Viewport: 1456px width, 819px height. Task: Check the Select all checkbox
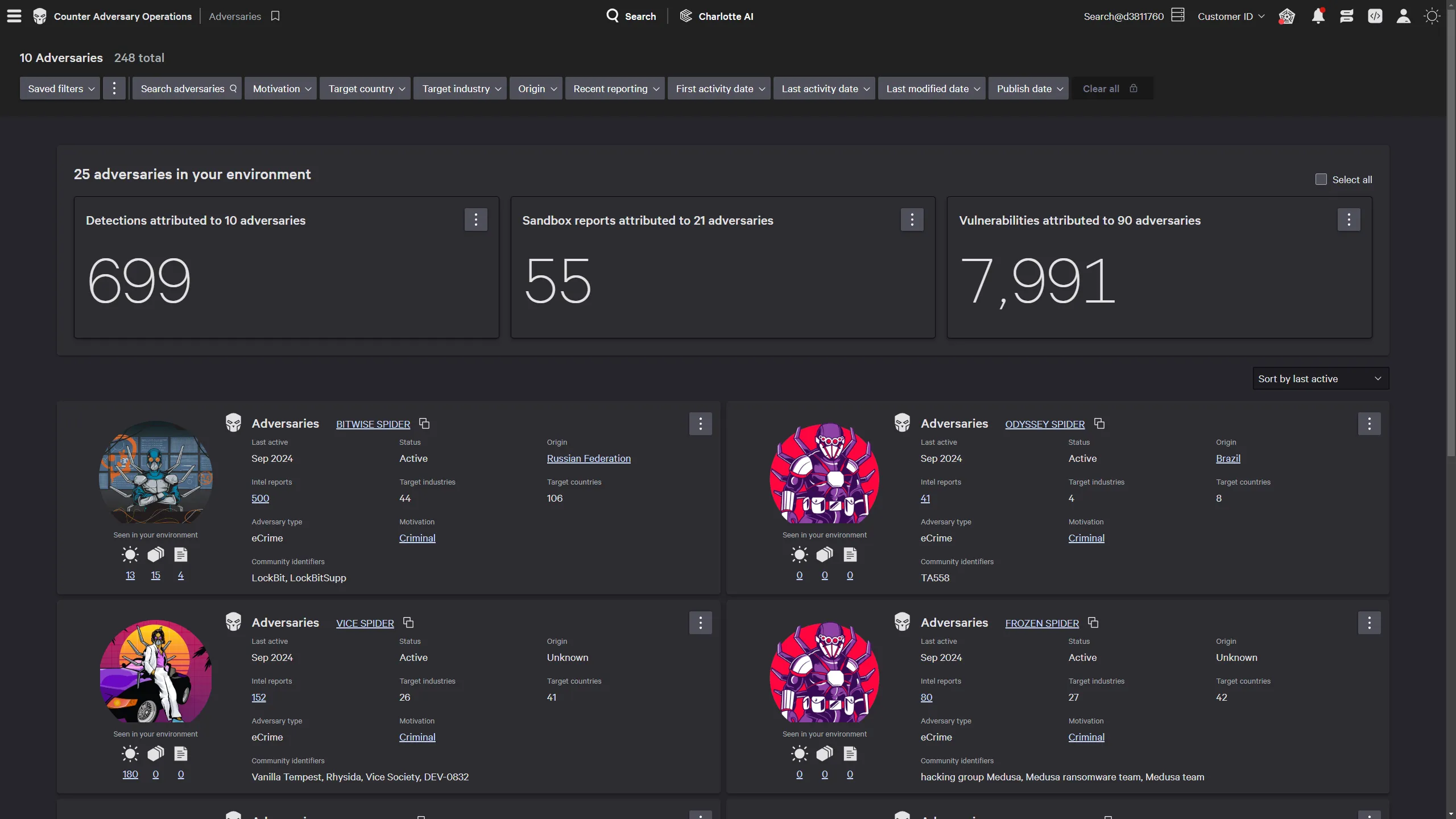coord(1321,179)
